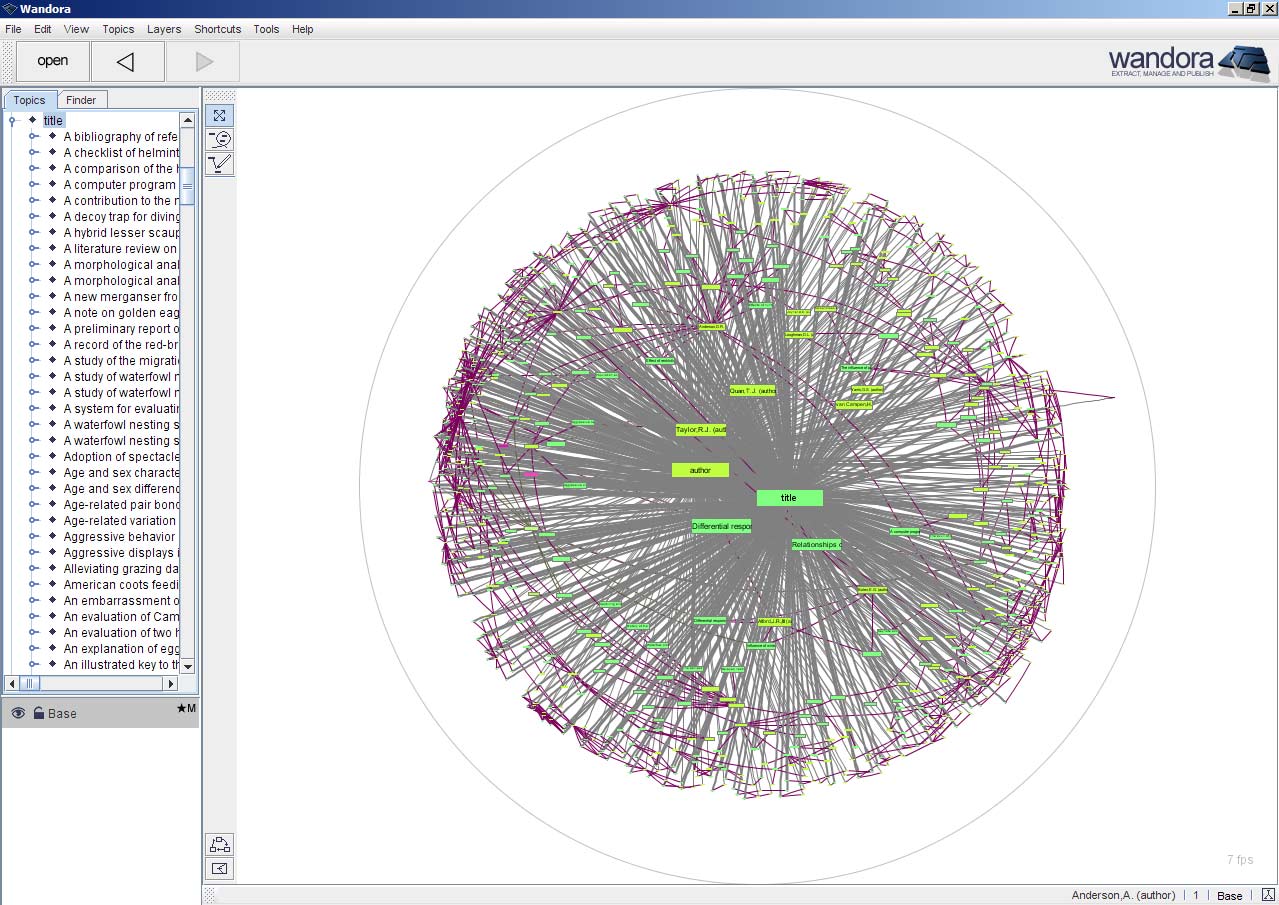Click the filter view icon below the layout icon
Viewport: 1279px width, 905px height.
(x=218, y=868)
